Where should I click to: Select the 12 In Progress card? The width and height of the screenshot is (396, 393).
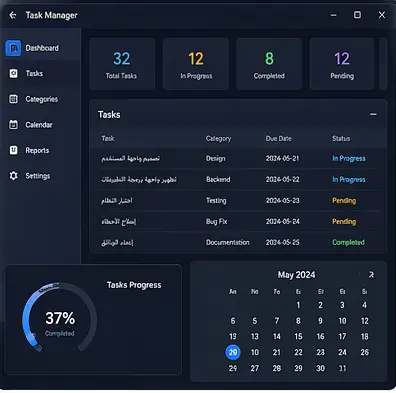point(196,64)
